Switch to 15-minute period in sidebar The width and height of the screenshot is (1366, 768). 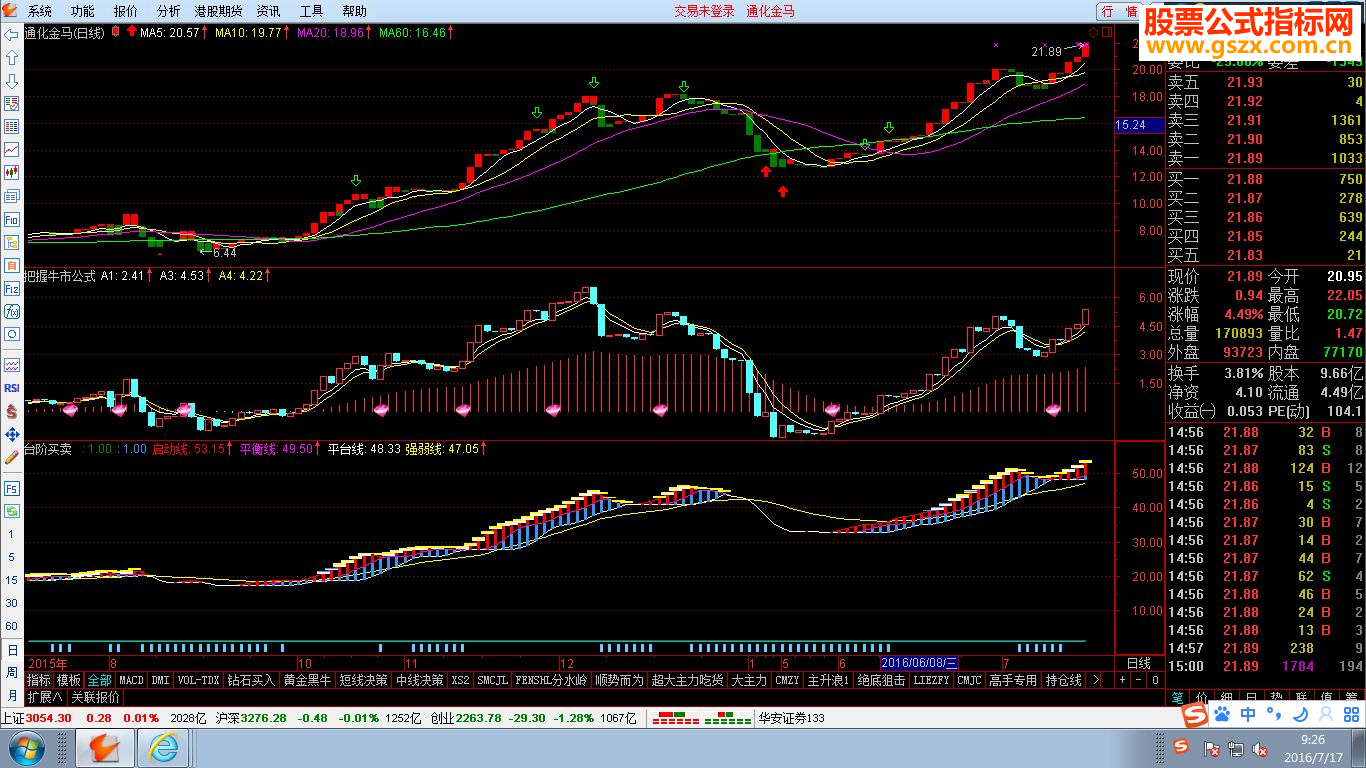click(x=12, y=580)
